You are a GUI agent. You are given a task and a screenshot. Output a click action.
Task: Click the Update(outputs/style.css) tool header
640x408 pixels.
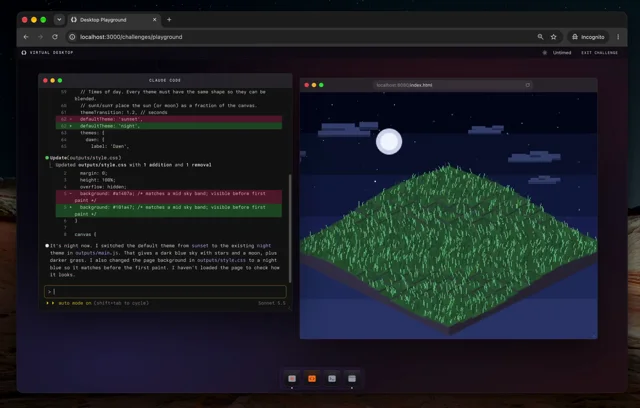[x=83, y=157]
